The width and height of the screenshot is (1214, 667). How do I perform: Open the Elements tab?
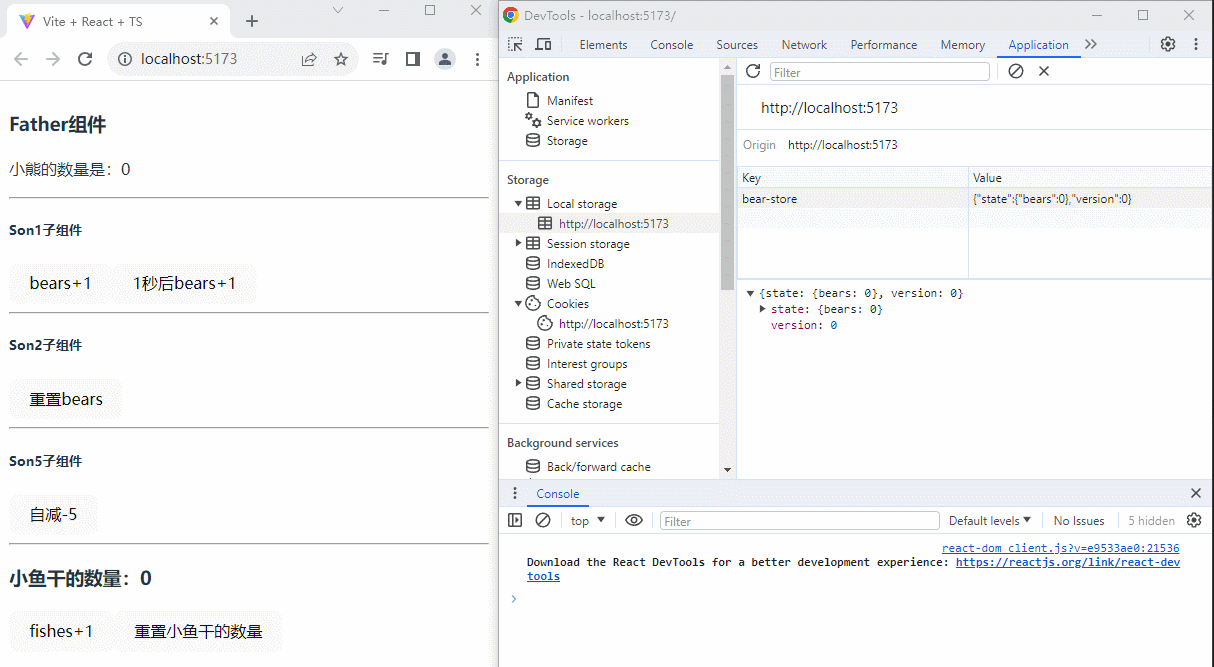[x=603, y=45]
